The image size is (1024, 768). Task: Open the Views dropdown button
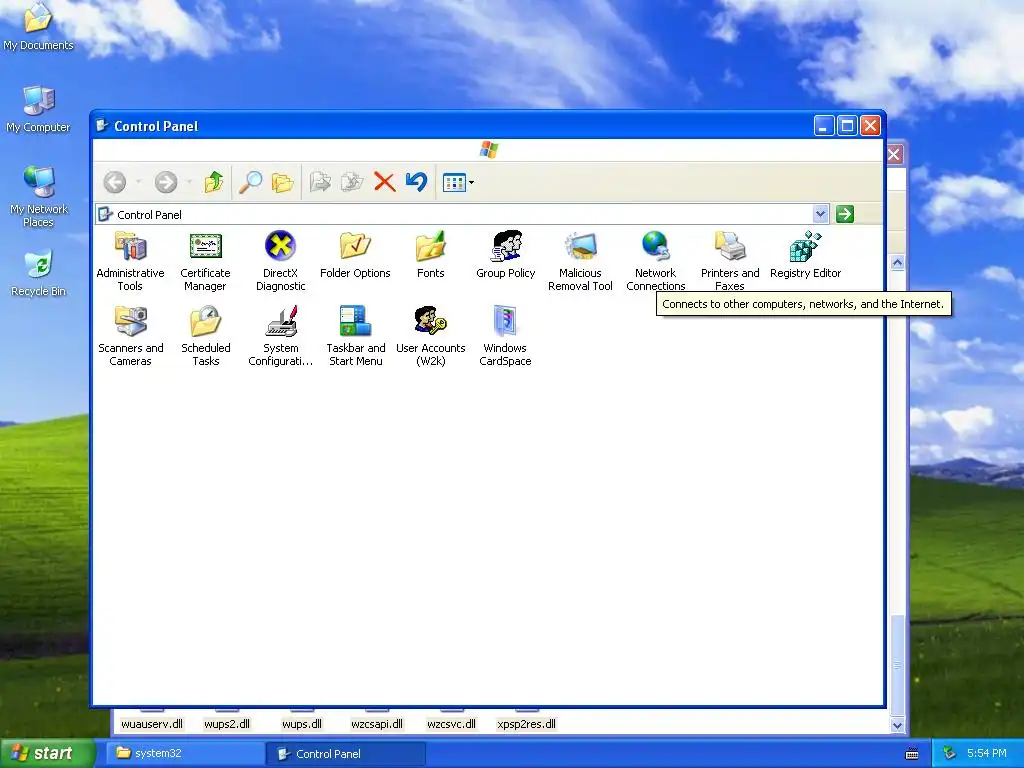(458, 183)
